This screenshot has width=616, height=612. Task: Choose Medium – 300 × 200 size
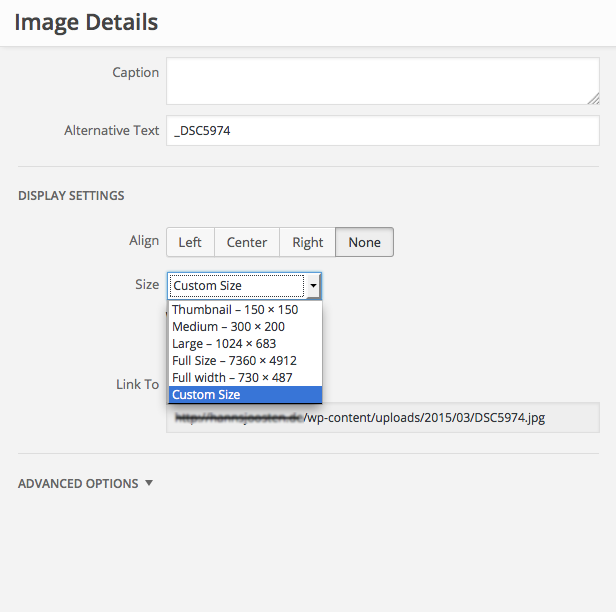point(245,326)
